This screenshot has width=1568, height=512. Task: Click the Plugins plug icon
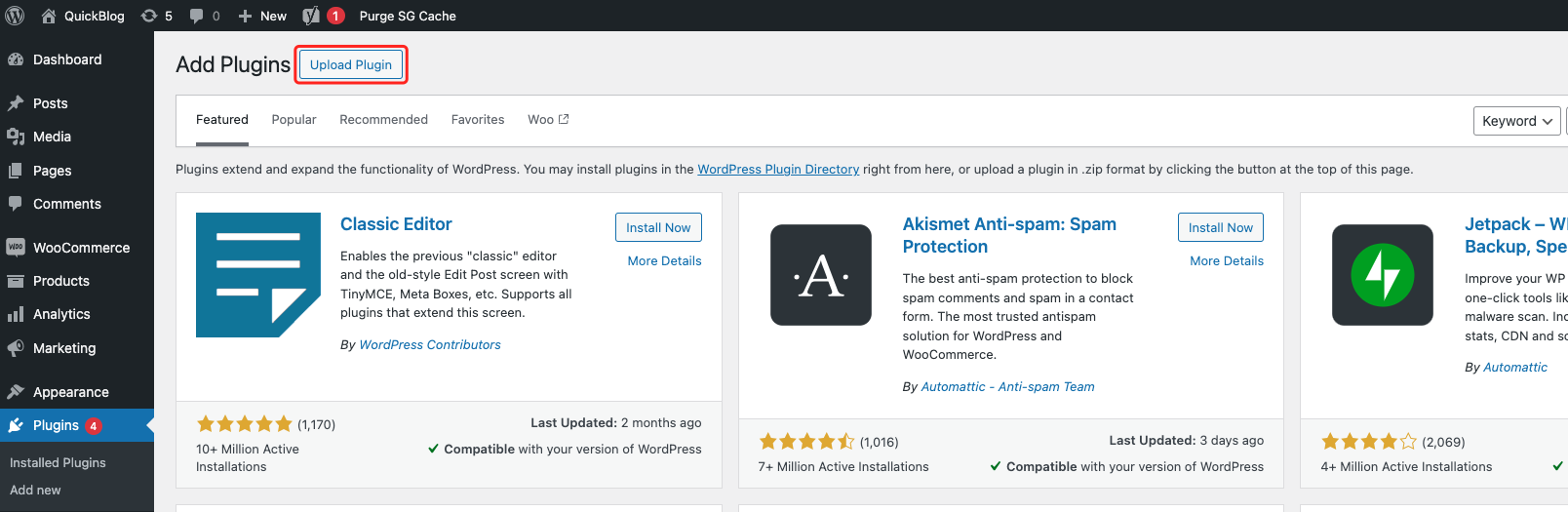pyautogui.click(x=16, y=425)
